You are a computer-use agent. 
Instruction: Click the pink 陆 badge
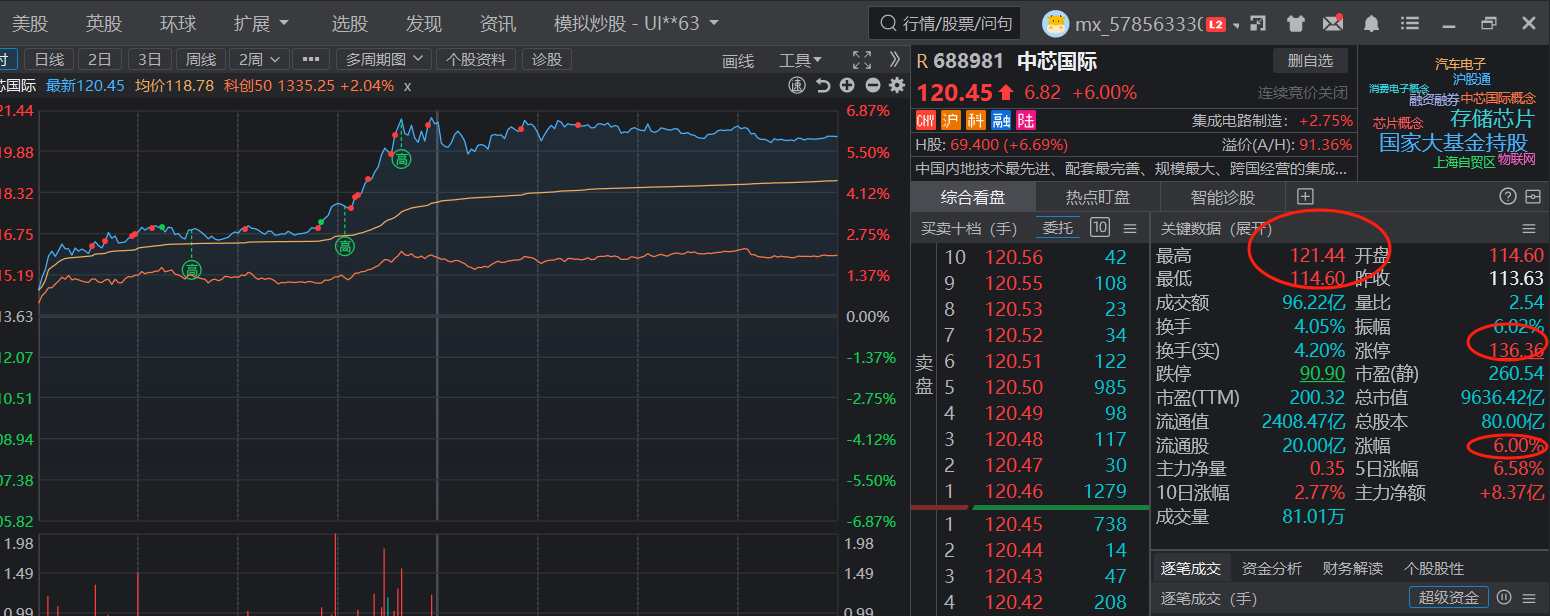coord(1026,120)
